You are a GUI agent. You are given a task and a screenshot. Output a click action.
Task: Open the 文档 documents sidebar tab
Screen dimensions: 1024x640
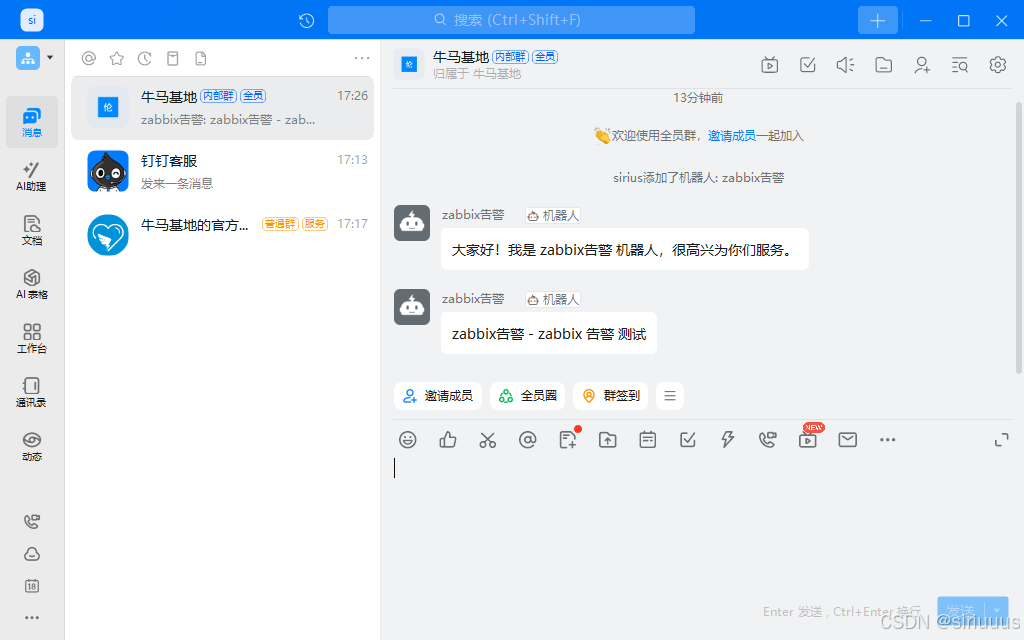point(32,231)
